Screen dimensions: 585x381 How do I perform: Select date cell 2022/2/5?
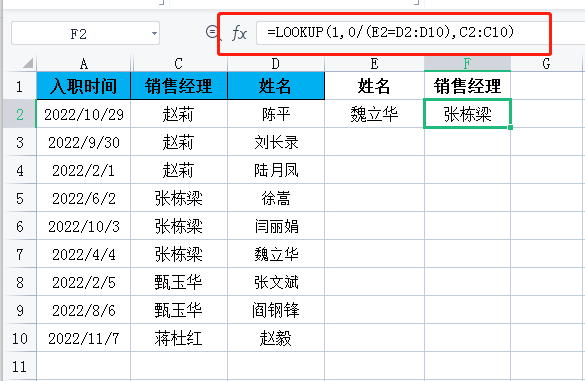[x=84, y=282]
